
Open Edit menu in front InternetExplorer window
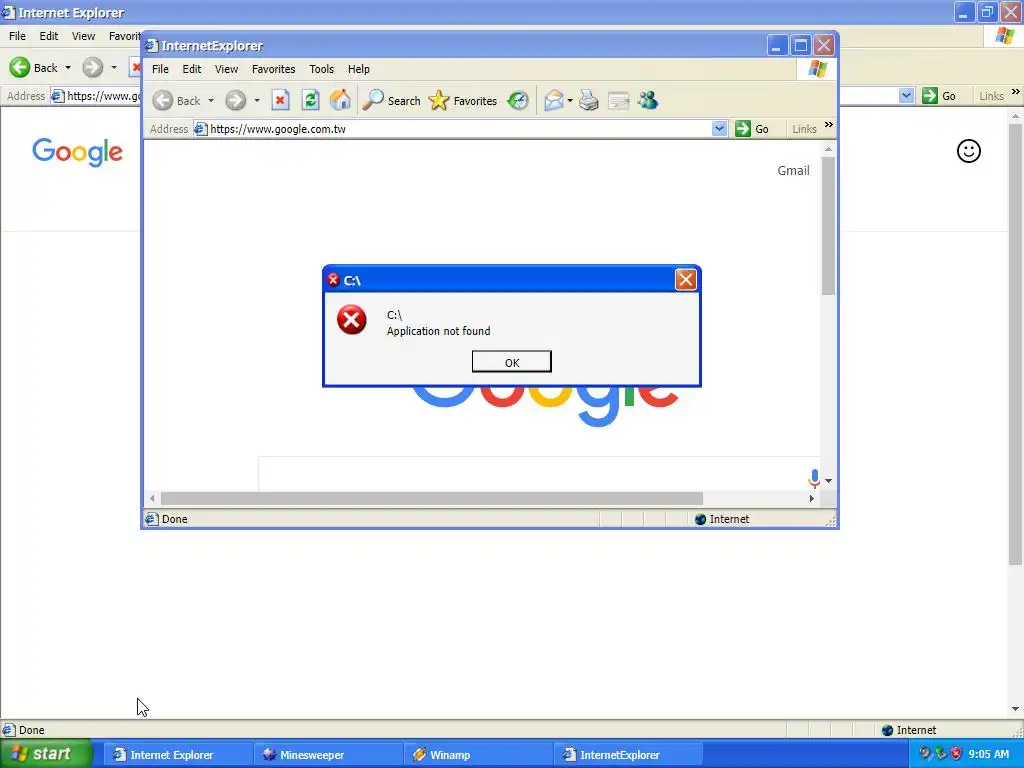pos(191,69)
